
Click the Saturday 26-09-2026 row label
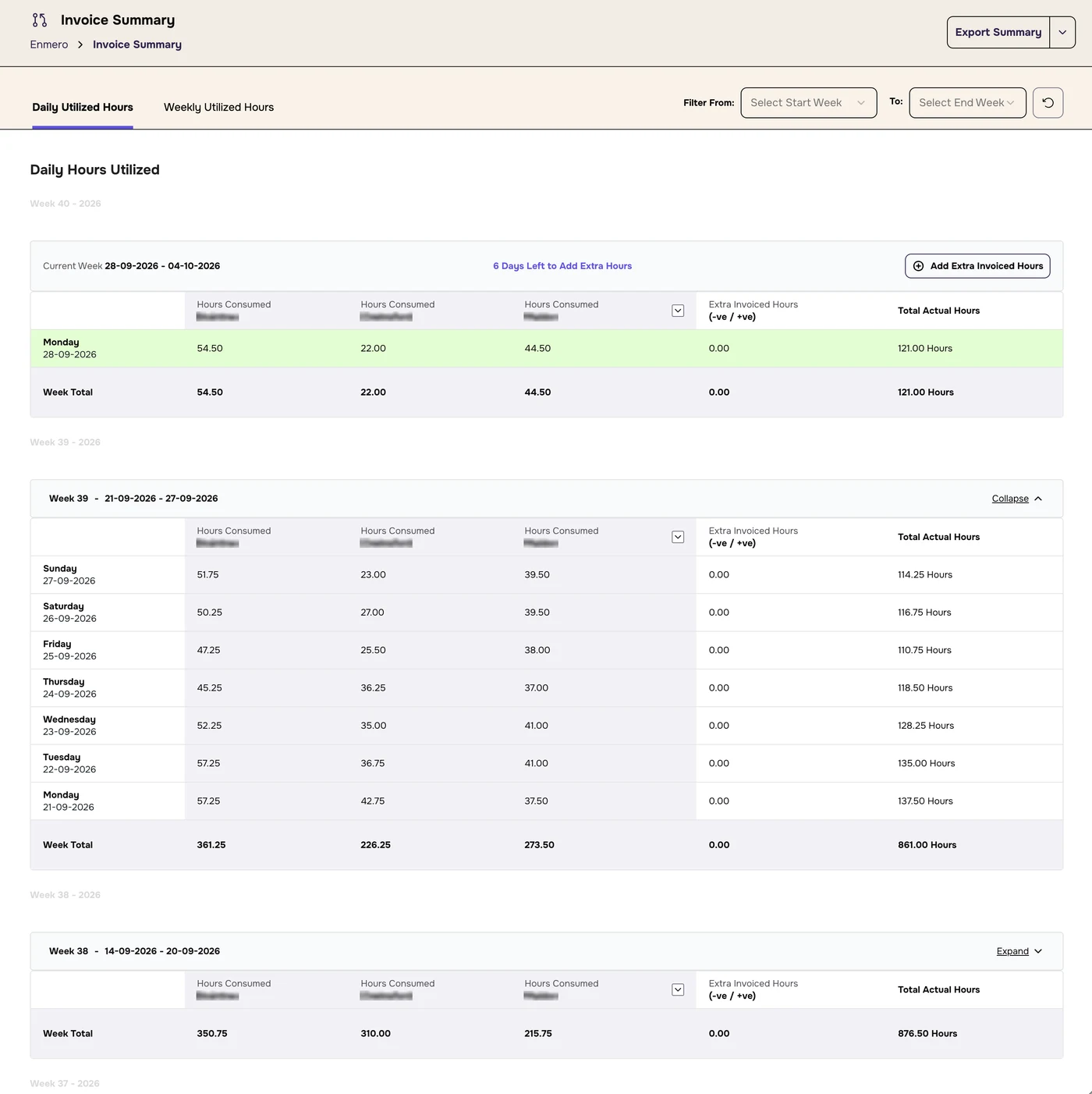(x=69, y=613)
